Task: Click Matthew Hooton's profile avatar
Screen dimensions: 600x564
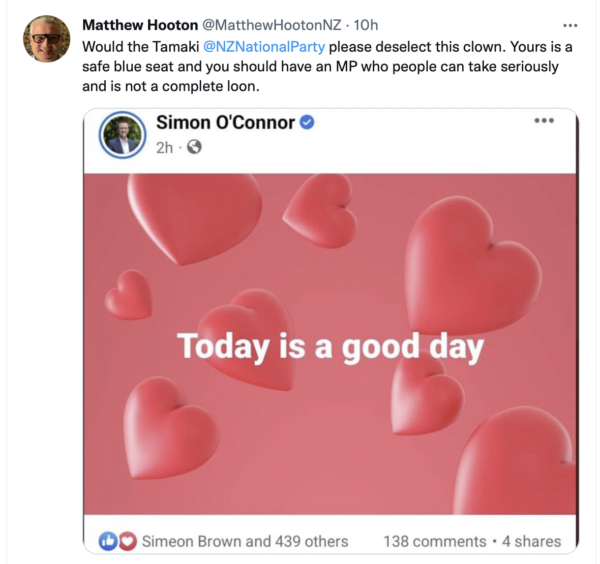Action: (46, 39)
